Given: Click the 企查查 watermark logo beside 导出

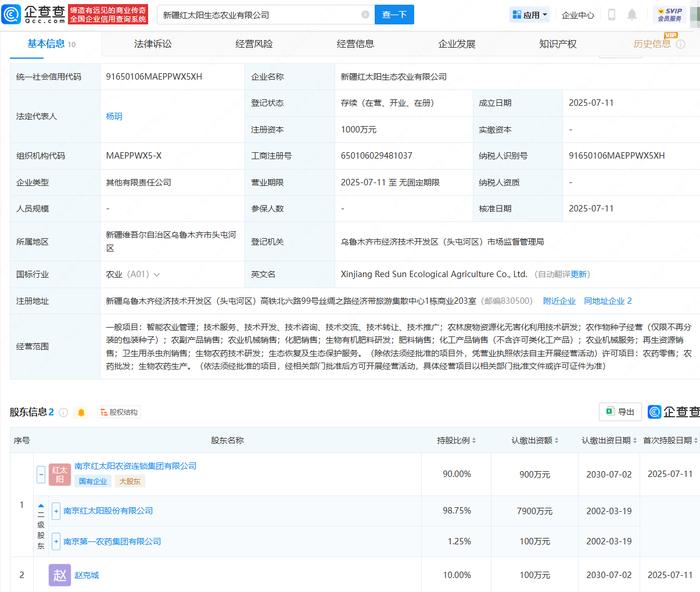Looking at the screenshot, I should (x=674, y=412).
